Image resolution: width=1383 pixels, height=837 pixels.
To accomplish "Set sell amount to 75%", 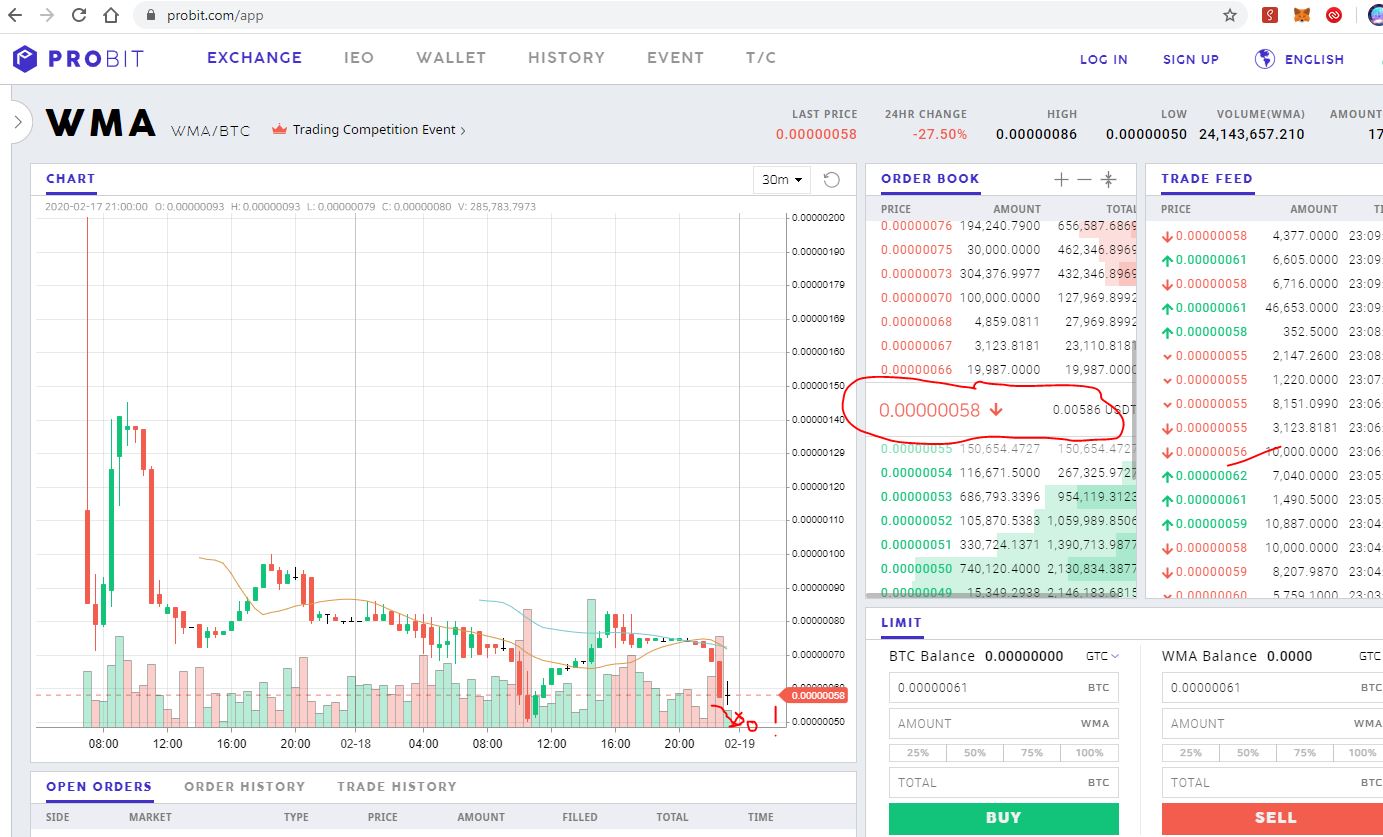I will pyautogui.click(x=1305, y=753).
